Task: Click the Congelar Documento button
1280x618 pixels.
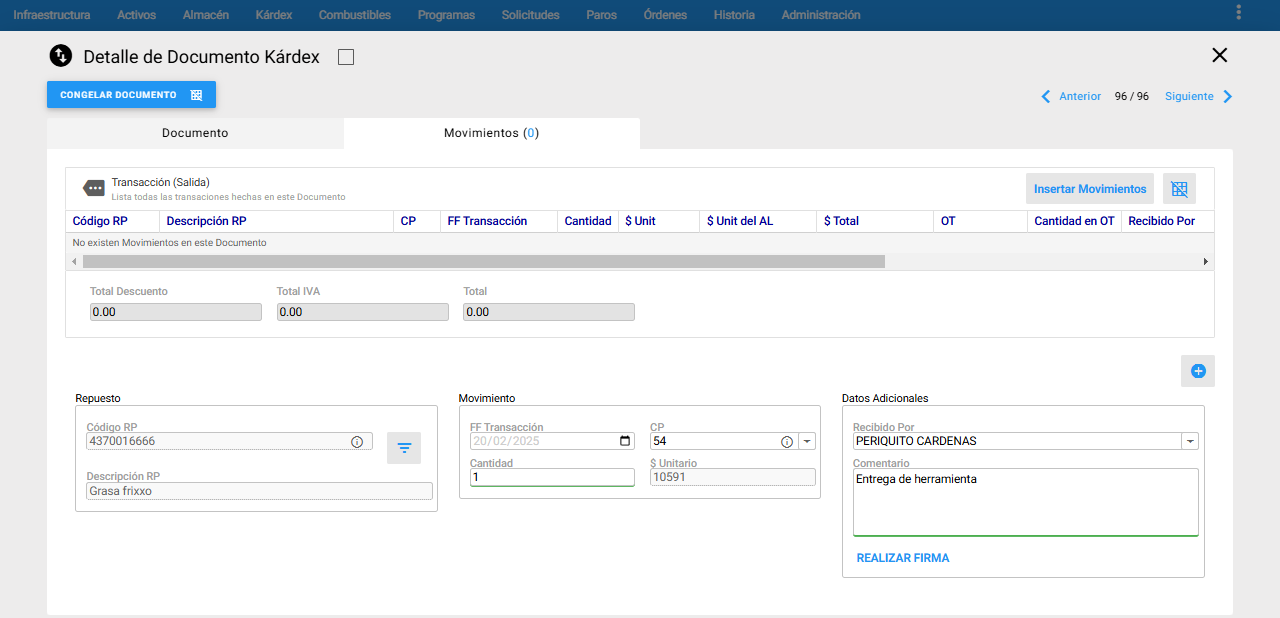Action: 131,95
